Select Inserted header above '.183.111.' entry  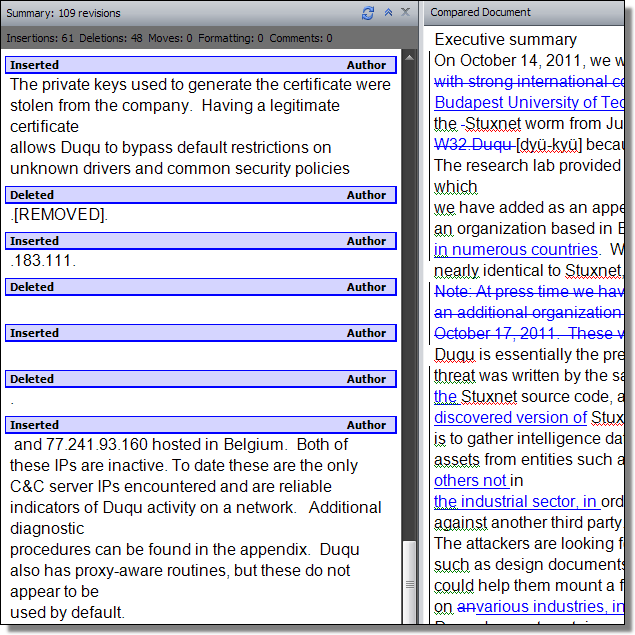coord(201,241)
